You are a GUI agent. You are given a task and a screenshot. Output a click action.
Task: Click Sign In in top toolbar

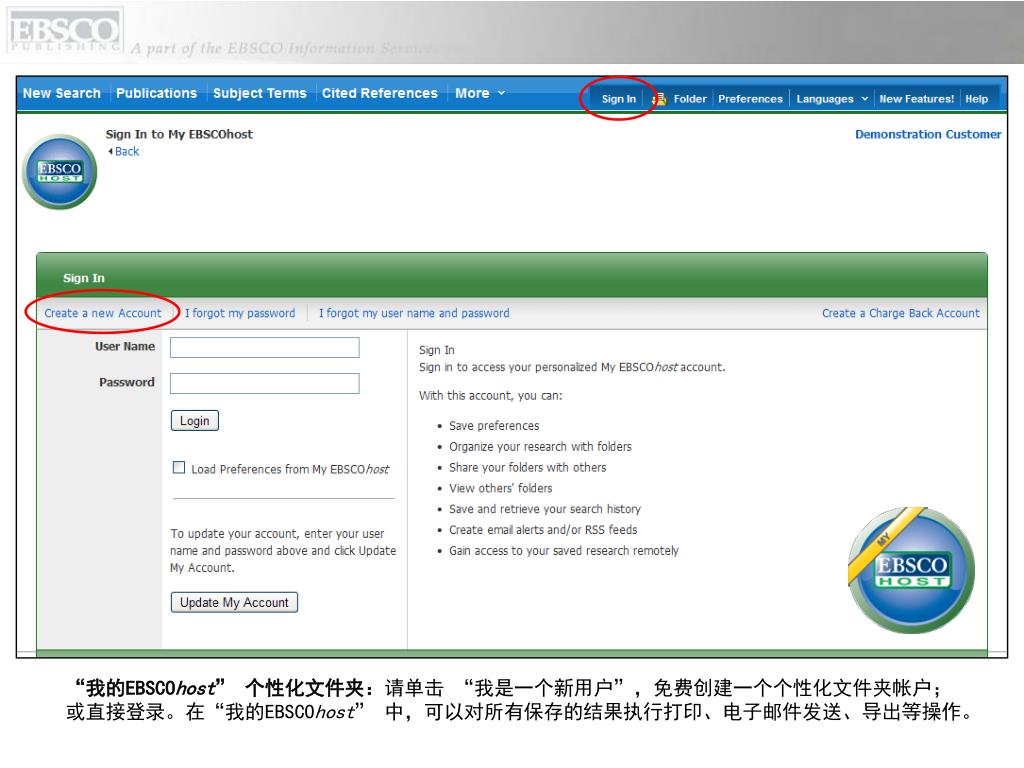pyautogui.click(x=618, y=99)
